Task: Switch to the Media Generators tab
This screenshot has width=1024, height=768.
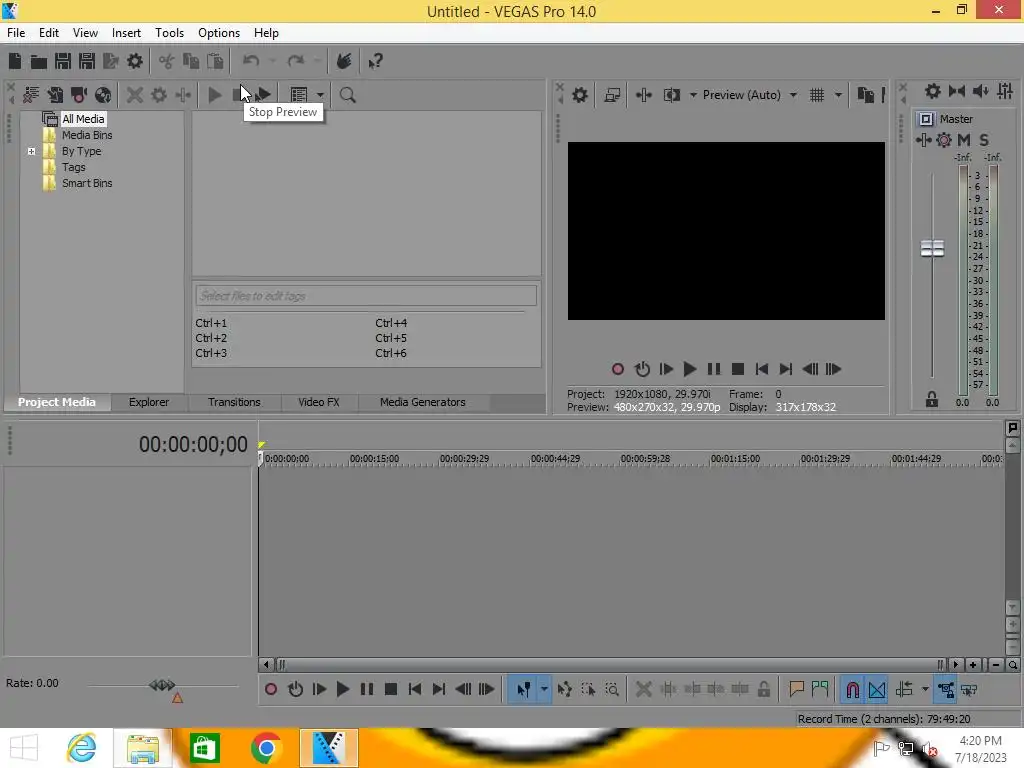Action: (423, 402)
